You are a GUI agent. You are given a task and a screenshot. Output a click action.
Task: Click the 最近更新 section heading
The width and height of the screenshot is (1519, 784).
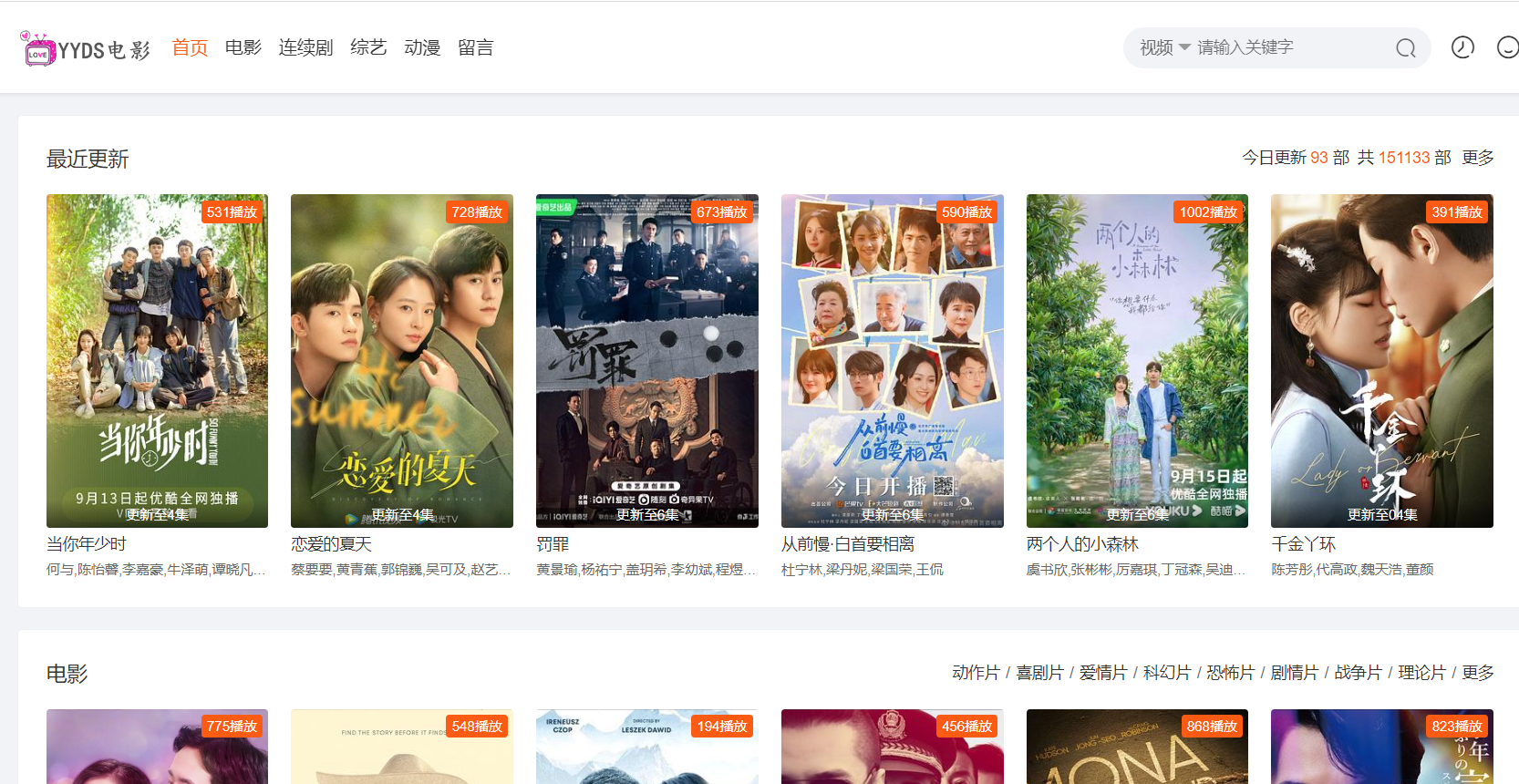click(x=88, y=160)
